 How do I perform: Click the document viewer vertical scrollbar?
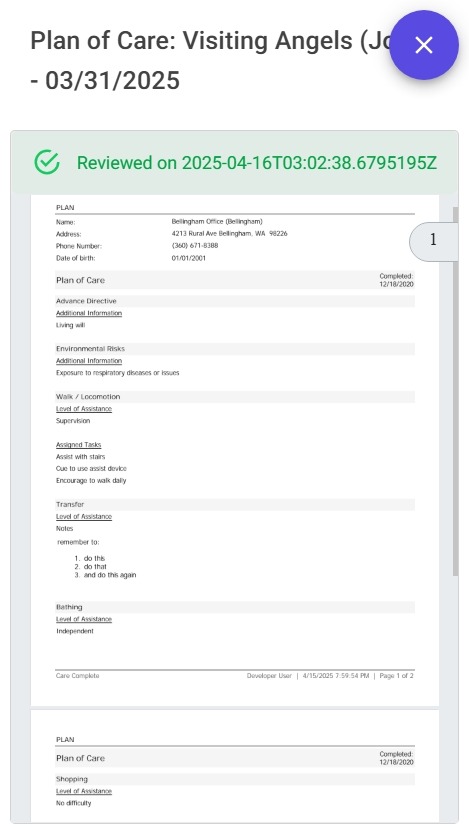click(x=455, y=391)
